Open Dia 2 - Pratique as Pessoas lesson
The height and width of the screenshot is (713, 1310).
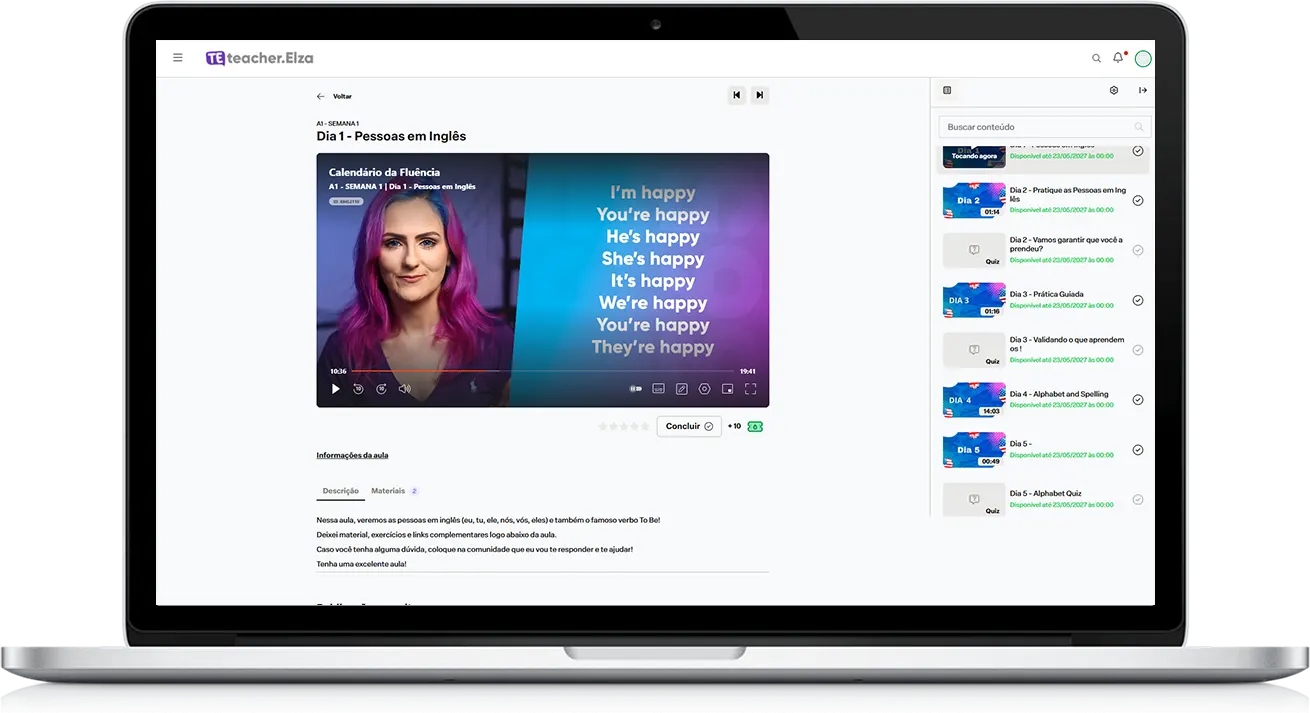(x=1068, y=194)
